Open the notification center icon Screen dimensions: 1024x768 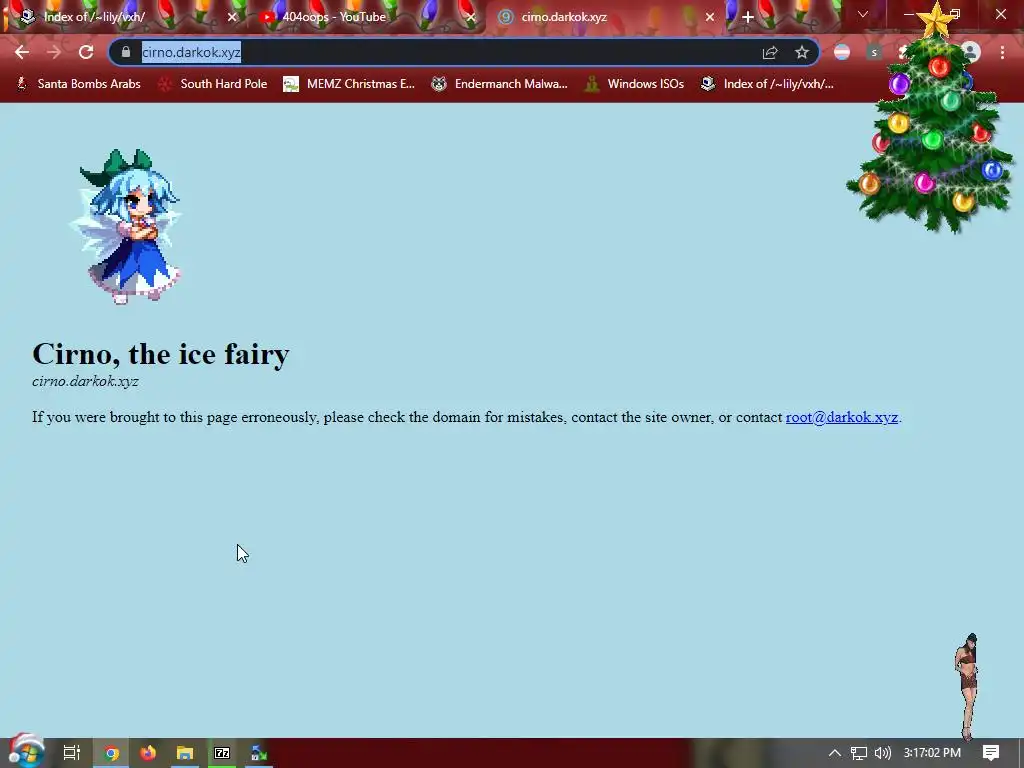point(991,753)
